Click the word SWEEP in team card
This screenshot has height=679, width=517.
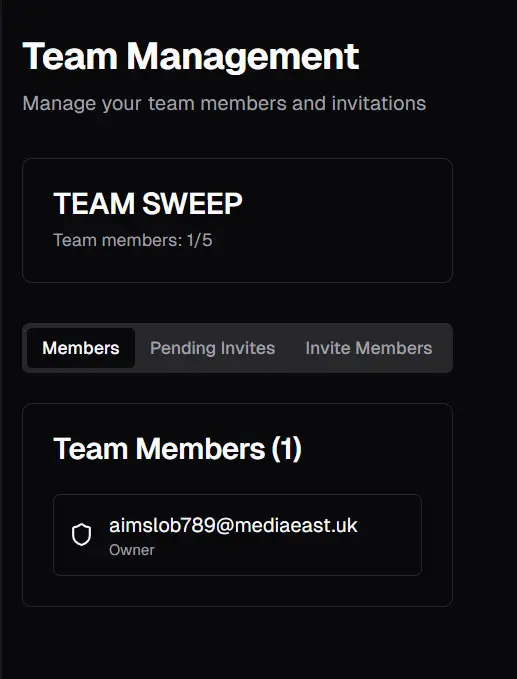click(192, 204)
